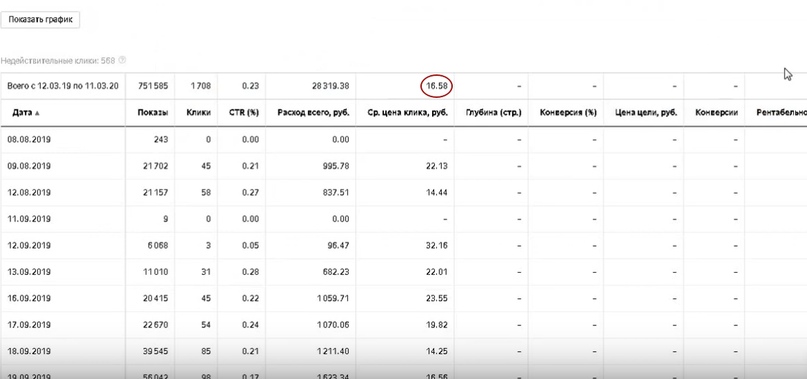
Task: Select spend value 1 070.06
Action: tap(334, 325)
